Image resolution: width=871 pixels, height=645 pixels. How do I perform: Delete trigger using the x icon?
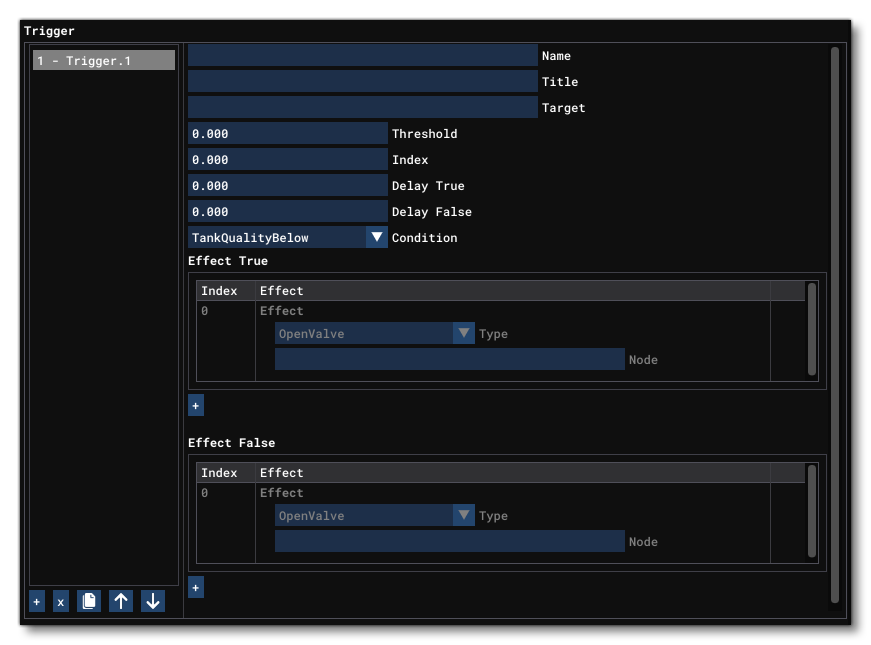pyautogui.click(x=60, y=602)
